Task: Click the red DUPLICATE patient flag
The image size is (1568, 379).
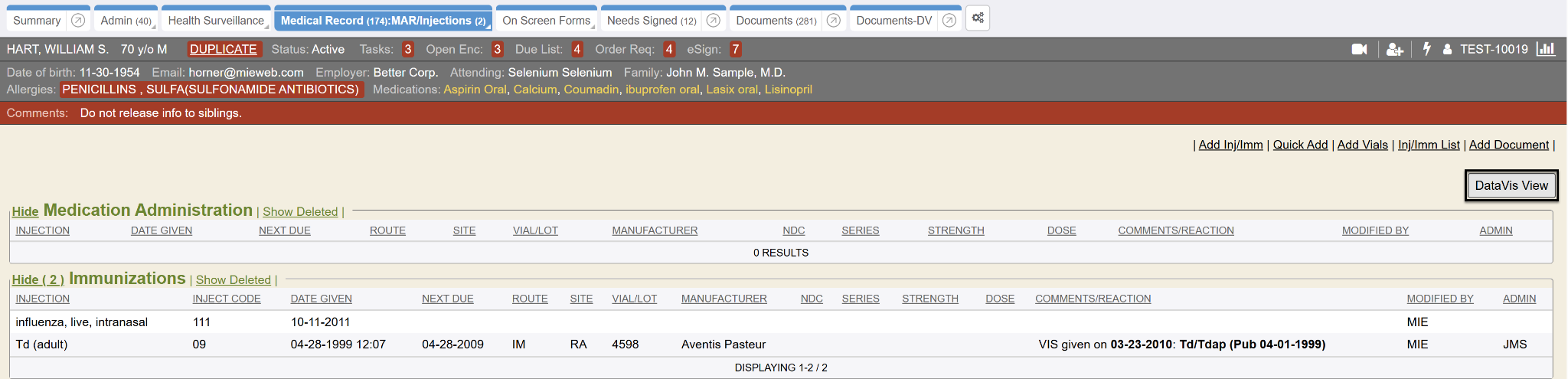Action: coord(224,50)
